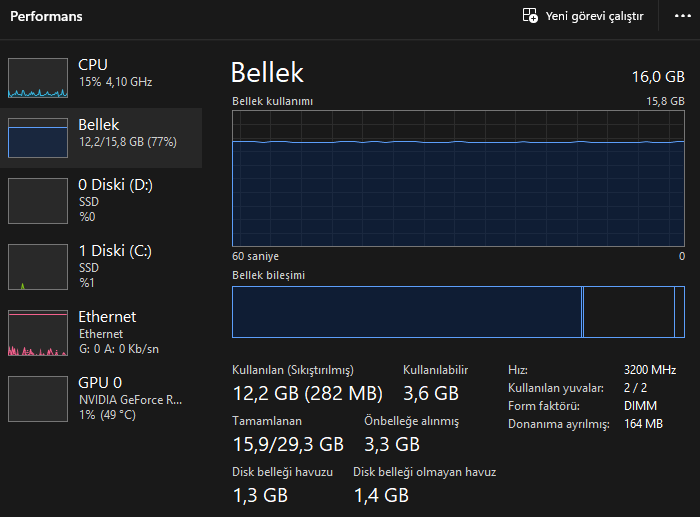Click the Bellek kullanımı usage graph

pos(458,178)
